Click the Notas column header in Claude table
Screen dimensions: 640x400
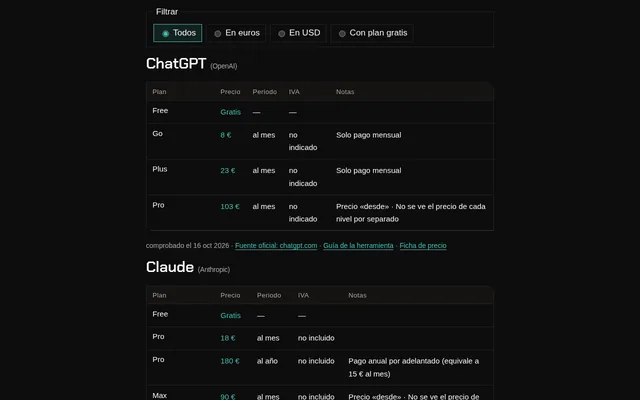[357, 295]
